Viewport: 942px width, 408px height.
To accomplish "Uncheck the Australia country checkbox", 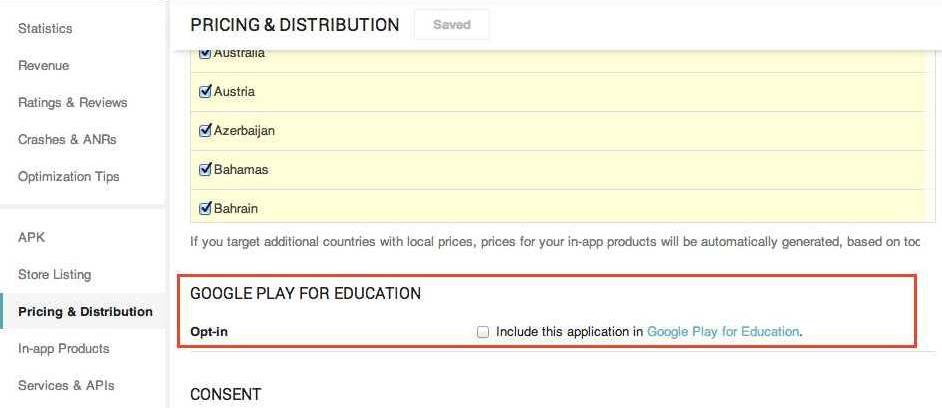I will pyautogui.click(x=206, y=54).
